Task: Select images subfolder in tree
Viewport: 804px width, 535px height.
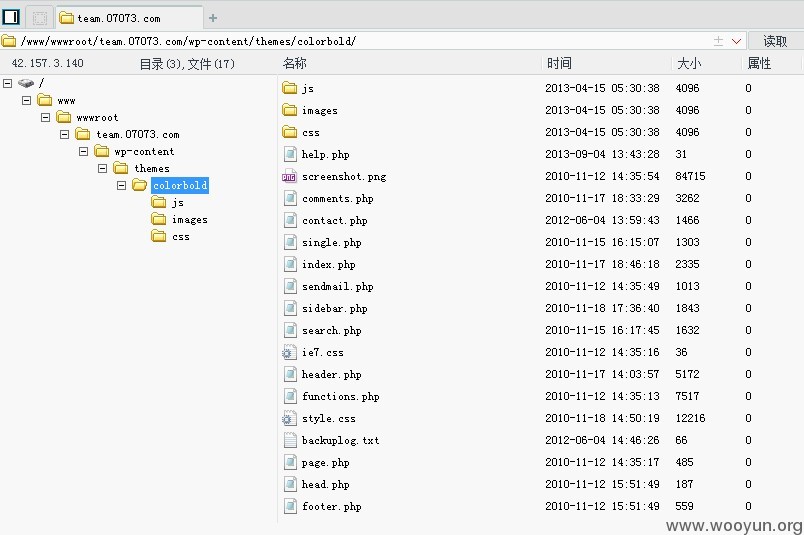Action: (179, 220)
